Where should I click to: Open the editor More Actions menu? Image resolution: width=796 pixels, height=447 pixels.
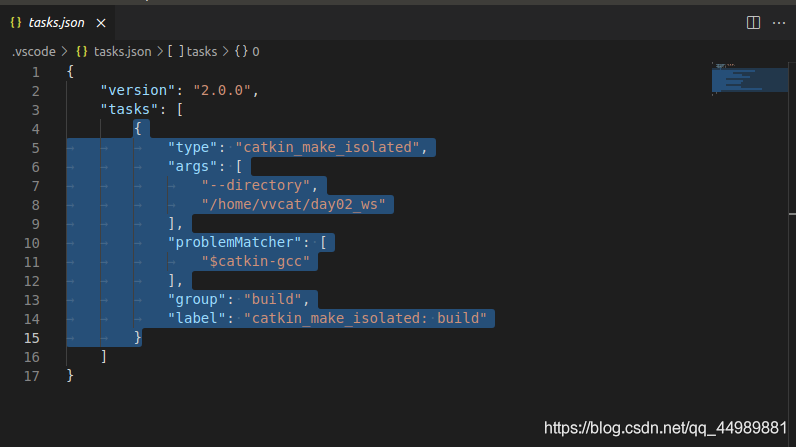point(779,23)
